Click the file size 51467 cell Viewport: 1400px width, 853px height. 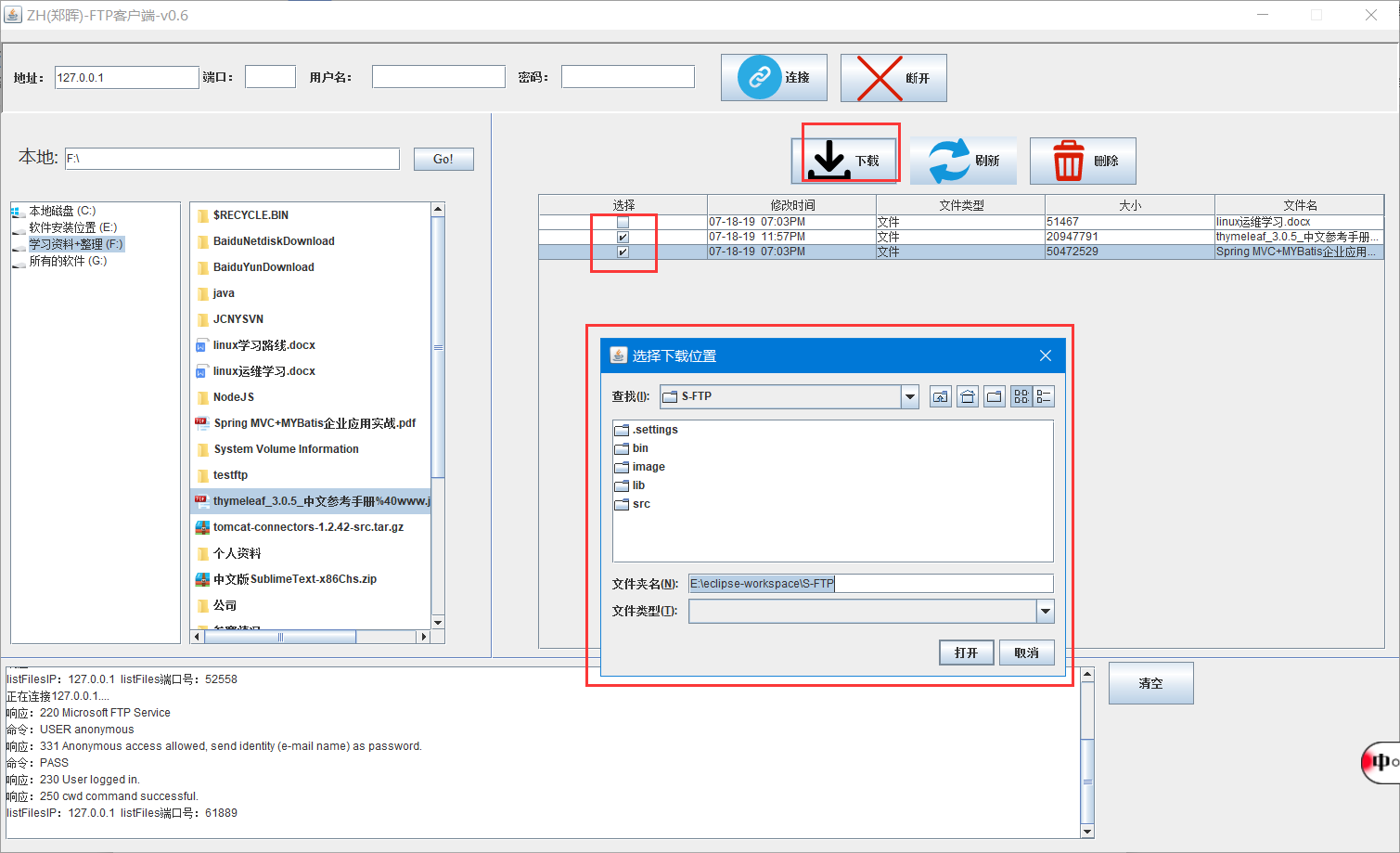(x=1130, y=222)
